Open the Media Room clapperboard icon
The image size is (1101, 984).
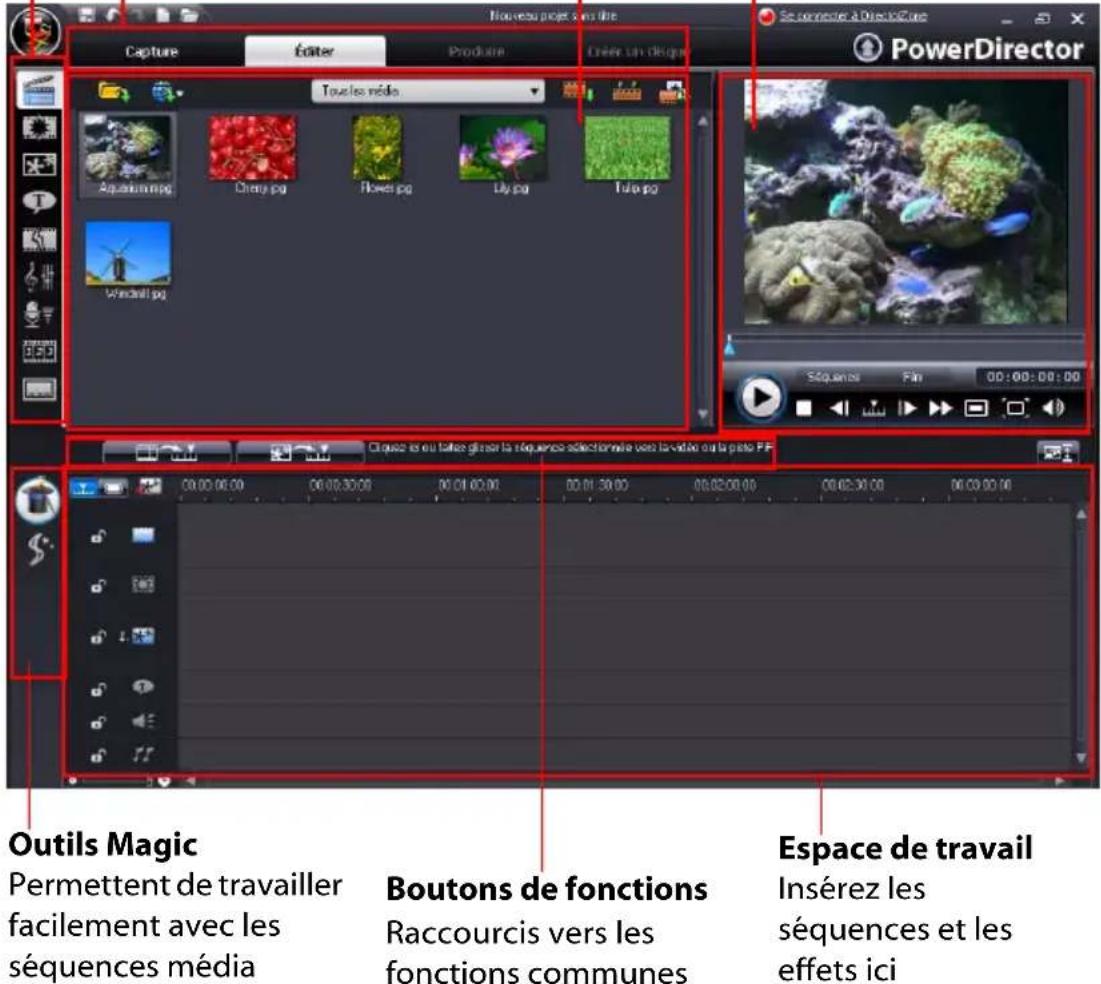tap(39, 89)
